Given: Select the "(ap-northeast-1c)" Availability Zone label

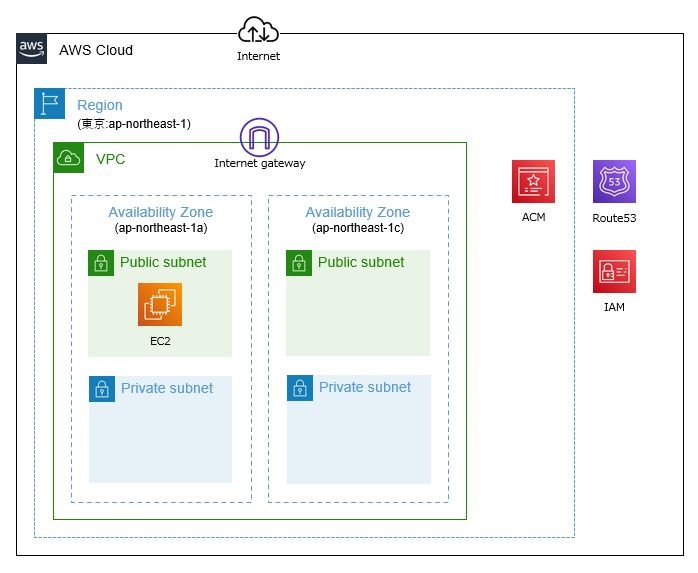Looking at the screenshot, I should coord(357,229).
